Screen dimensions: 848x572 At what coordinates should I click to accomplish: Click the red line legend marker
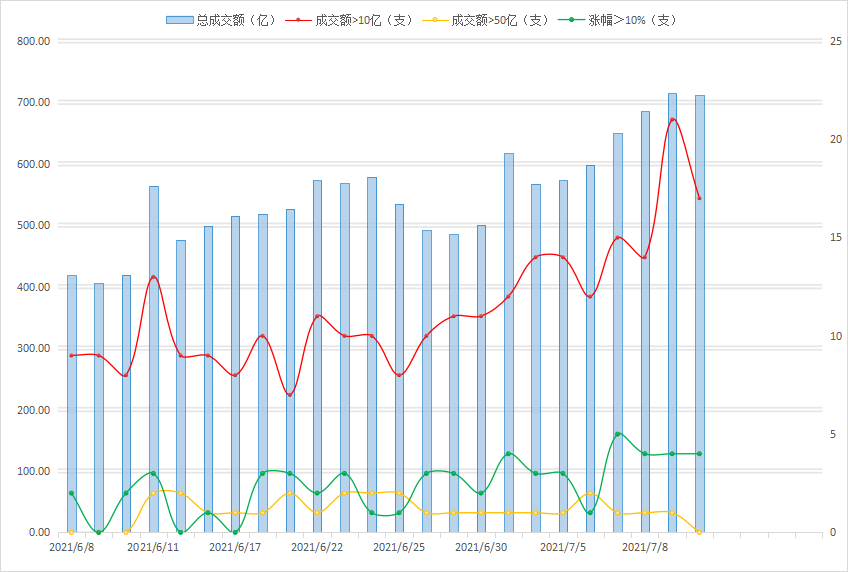click(x=298, y=21)
